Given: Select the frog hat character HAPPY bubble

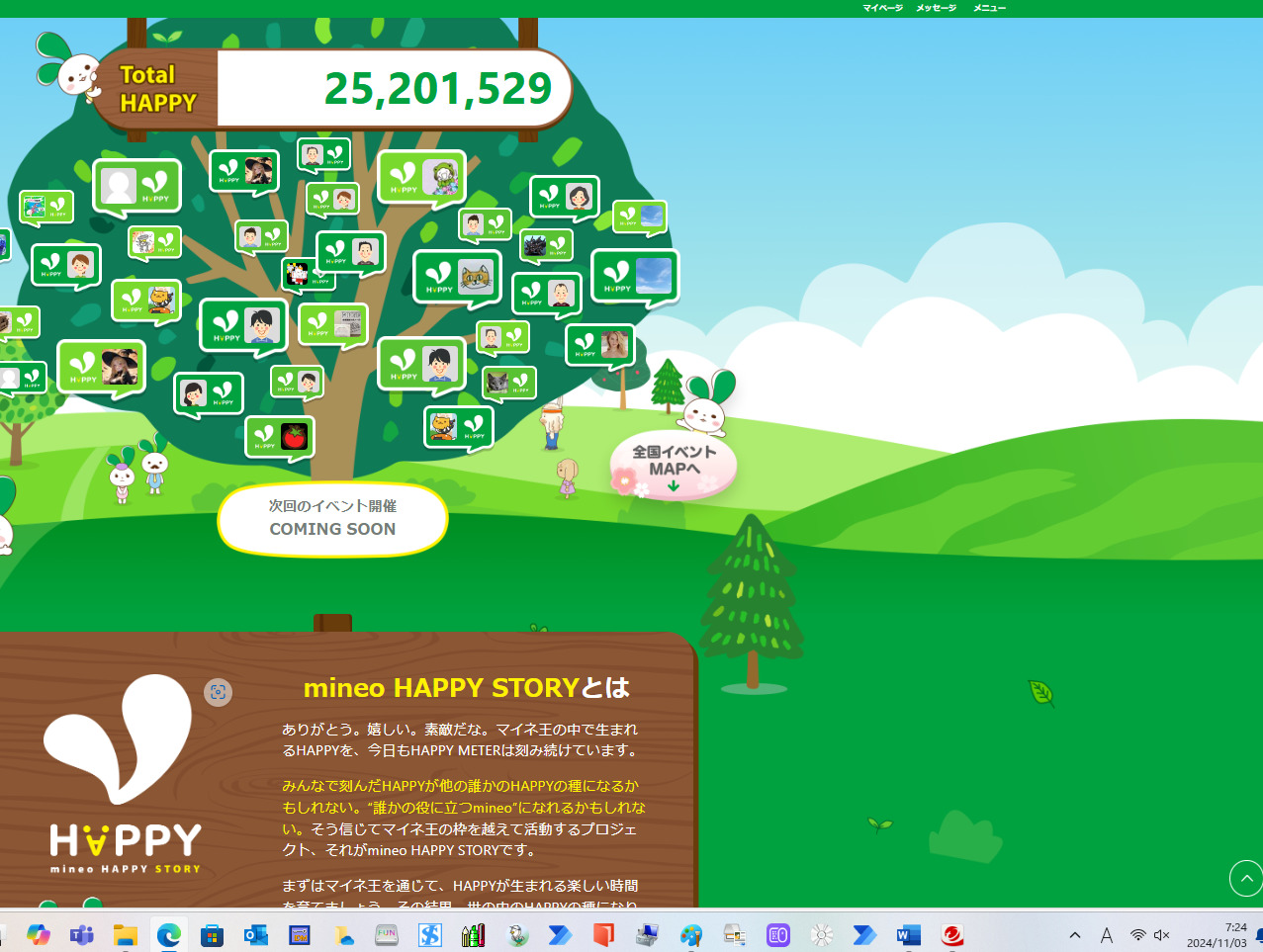Looking at the screenshot, I should 421,178.
